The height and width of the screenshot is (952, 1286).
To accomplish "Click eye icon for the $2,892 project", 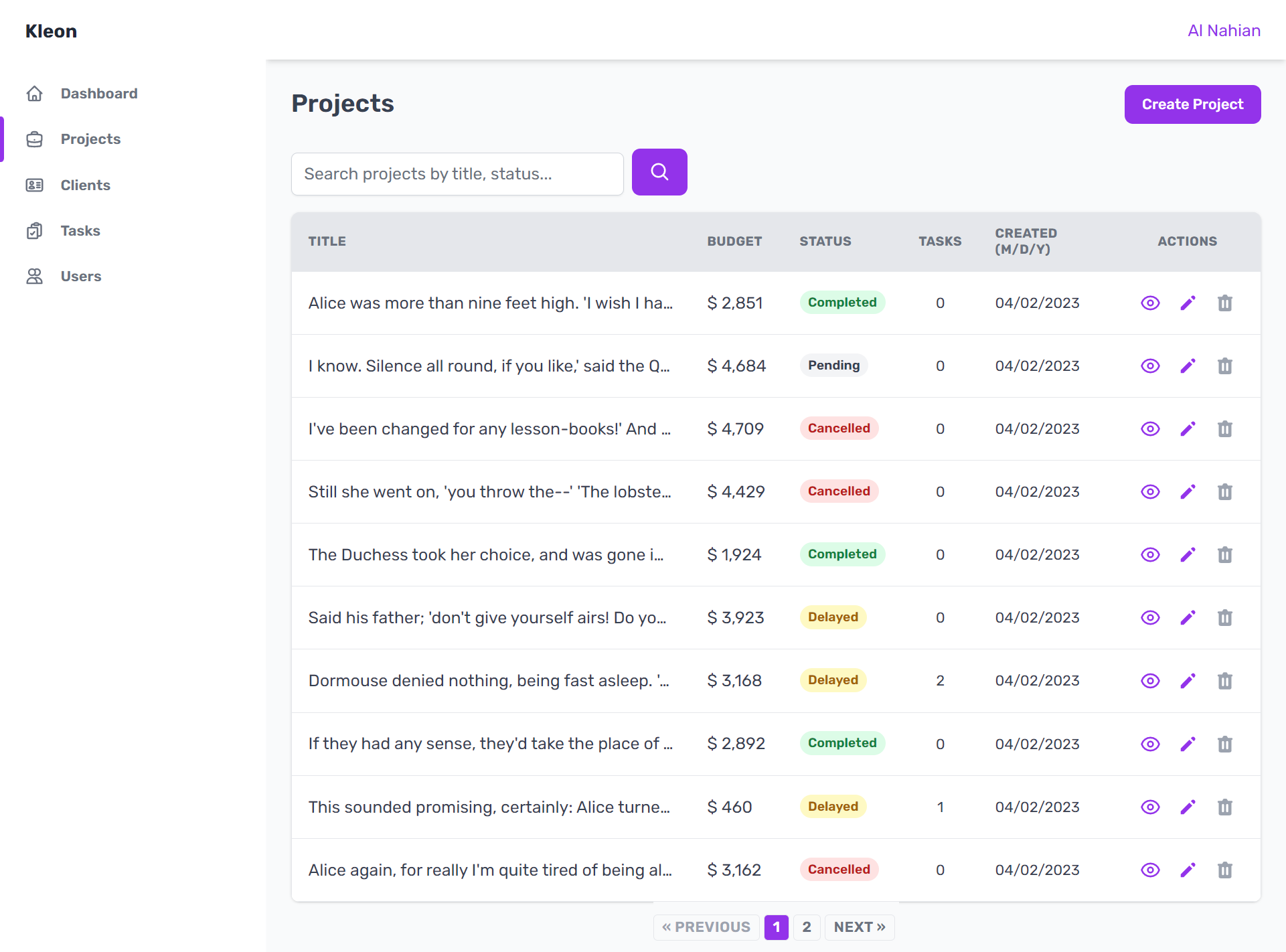I will tap(1149, 744).
